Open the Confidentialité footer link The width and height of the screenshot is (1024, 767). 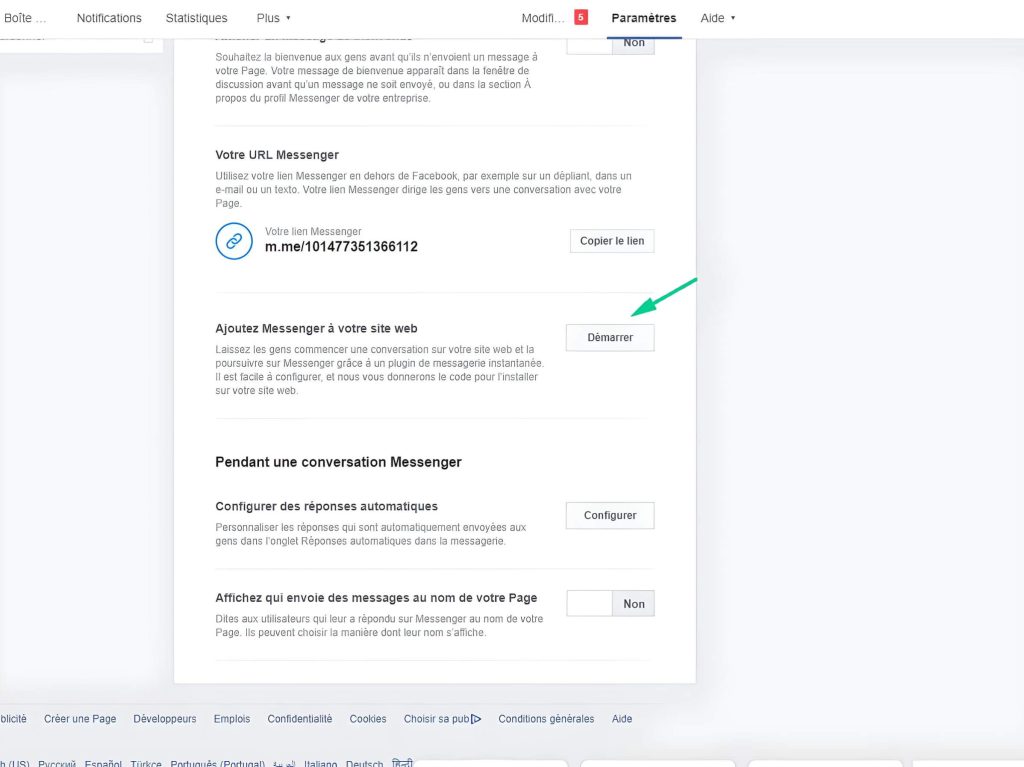pyautogui.click(x=299, y=718)
